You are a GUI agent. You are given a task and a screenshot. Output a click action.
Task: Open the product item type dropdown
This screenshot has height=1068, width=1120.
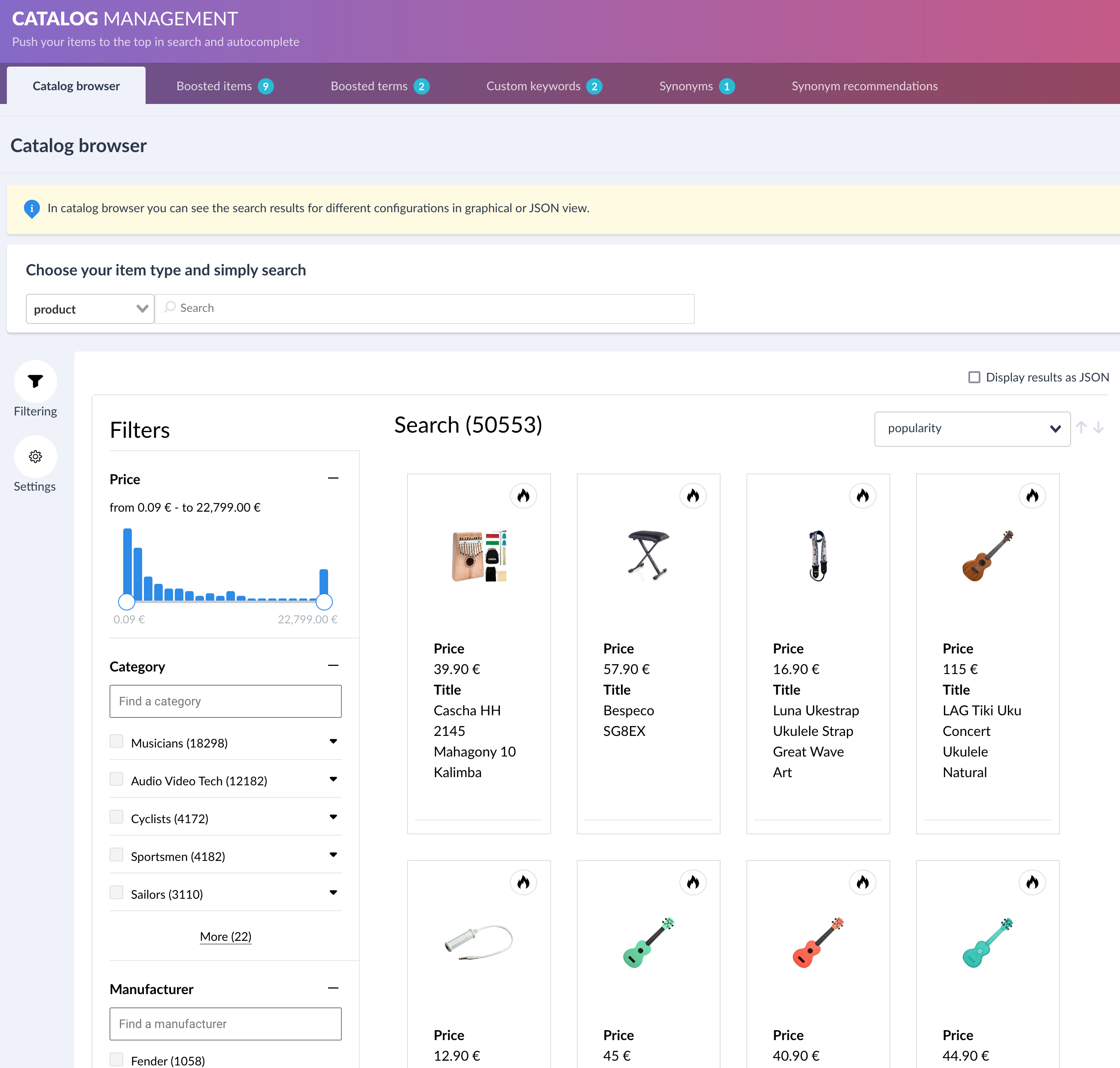[90, 308]
